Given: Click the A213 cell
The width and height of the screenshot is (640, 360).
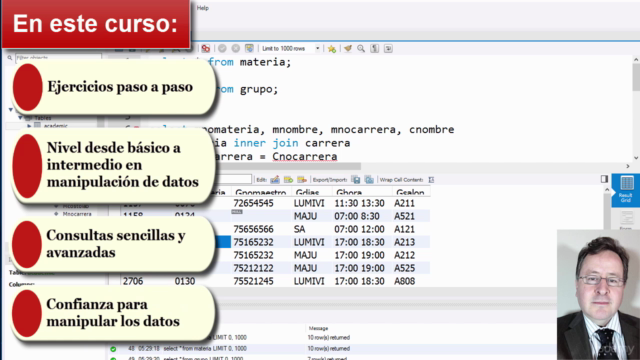Looking at the screenshot, I should pos(404,242).
